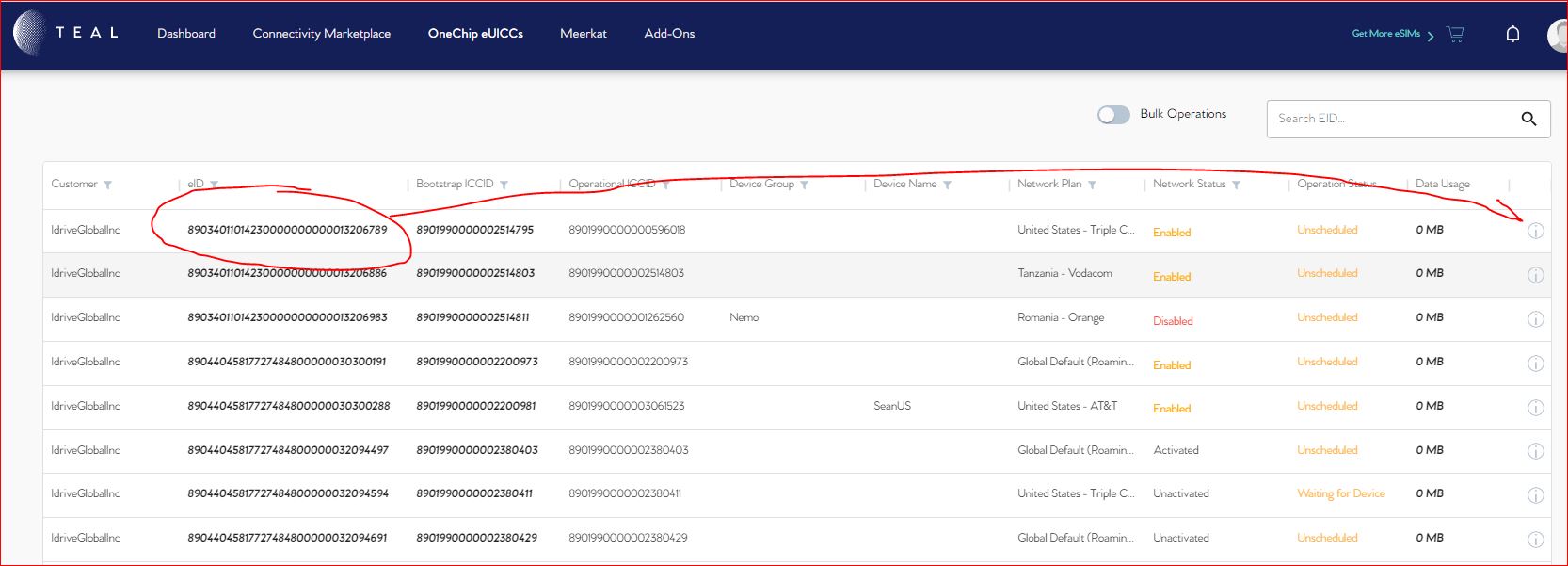Open Add-Ons menu
The width and height of the screenshot is (1568, 566).
click(x=669, y=34)
